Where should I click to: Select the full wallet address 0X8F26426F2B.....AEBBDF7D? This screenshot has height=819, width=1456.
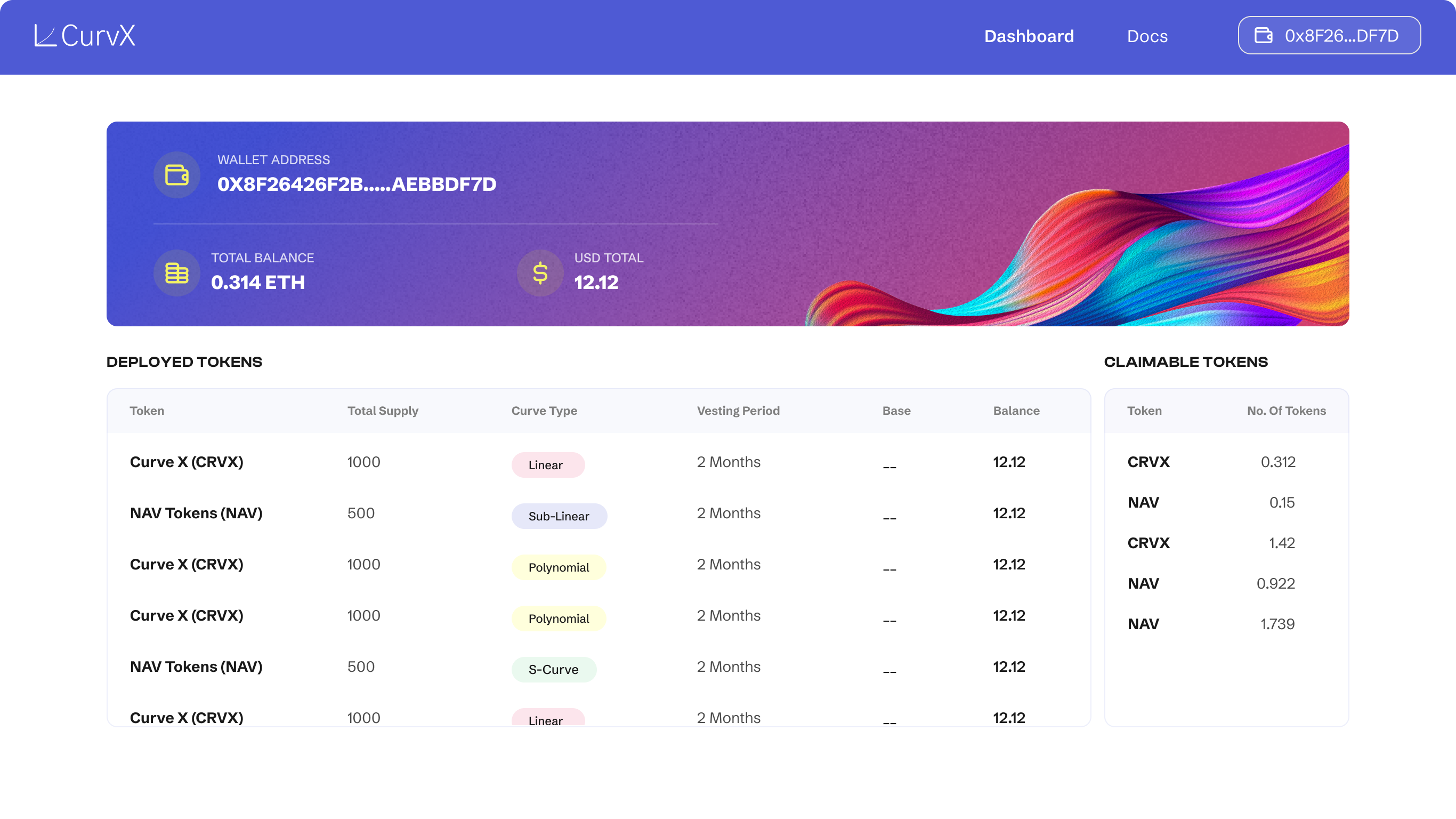pos(357,184)
